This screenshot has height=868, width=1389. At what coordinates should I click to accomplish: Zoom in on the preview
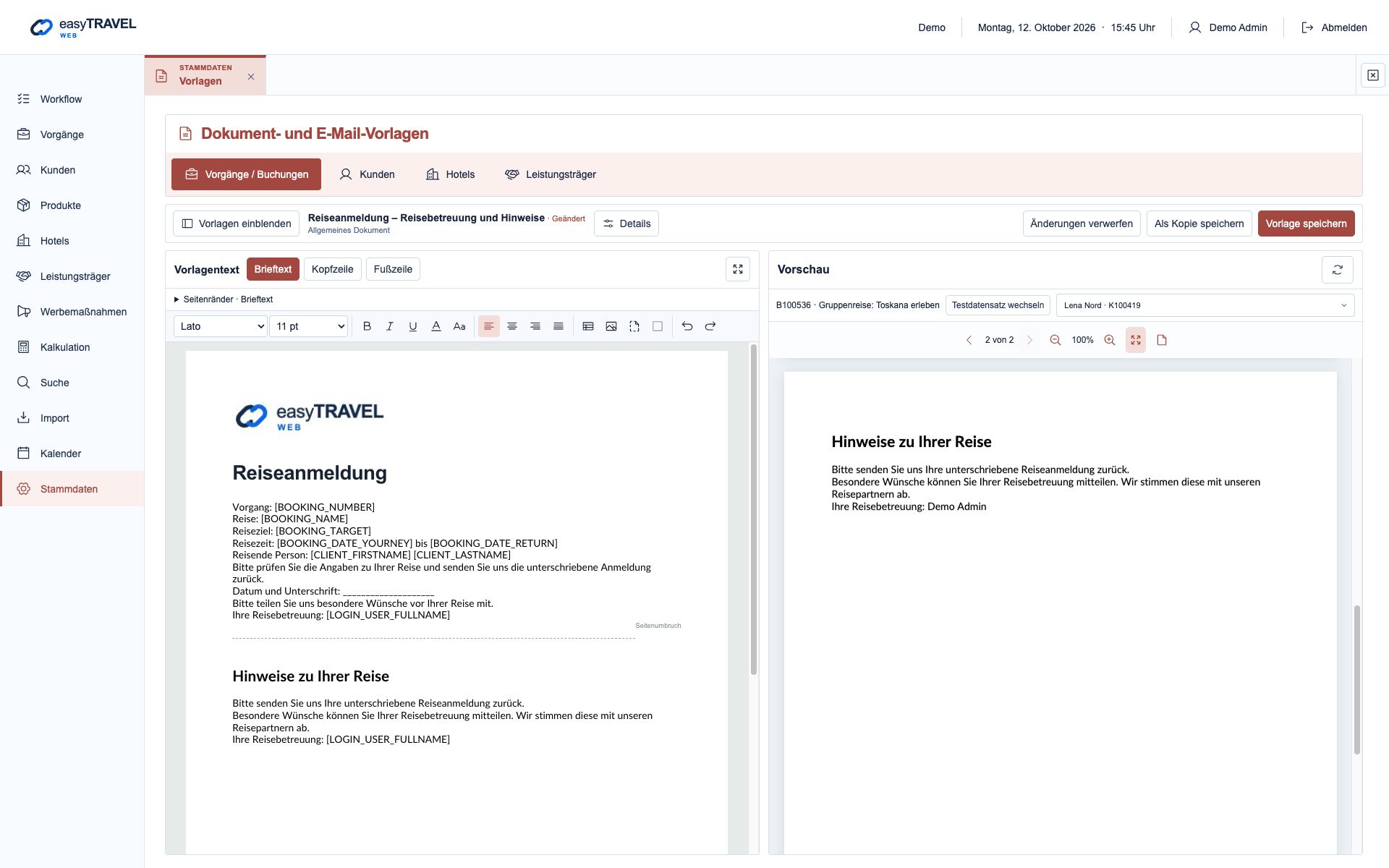tap(1110, 340)
